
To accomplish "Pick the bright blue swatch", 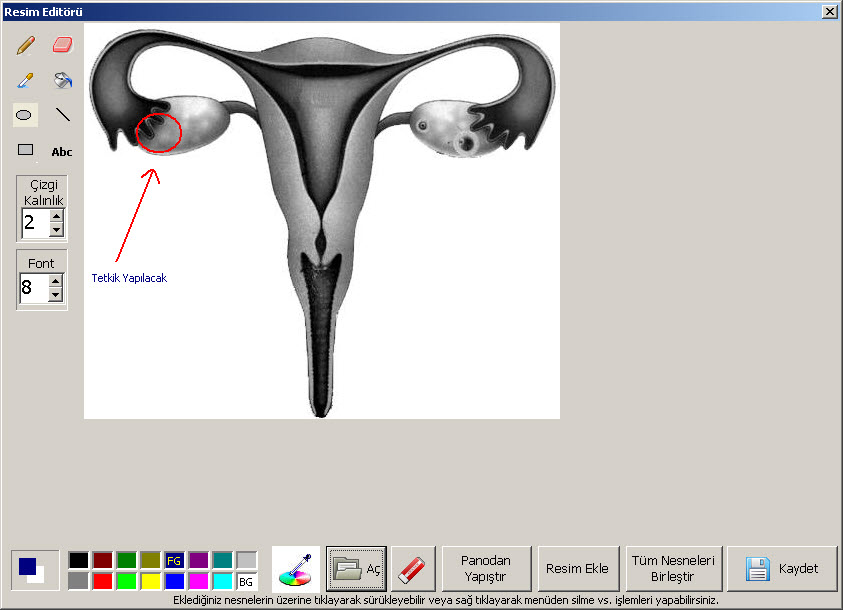I will coord(174,581).
